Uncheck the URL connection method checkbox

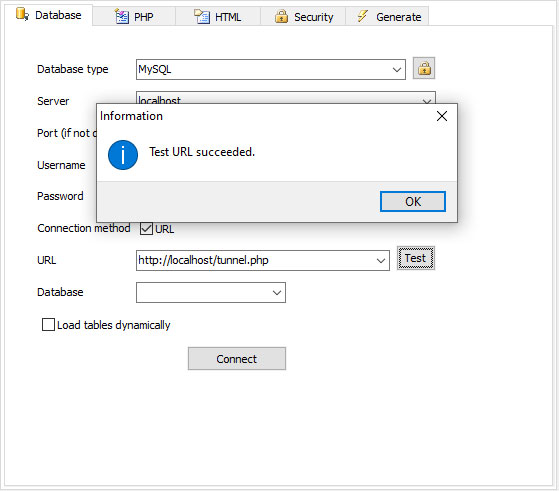[146, 229]
